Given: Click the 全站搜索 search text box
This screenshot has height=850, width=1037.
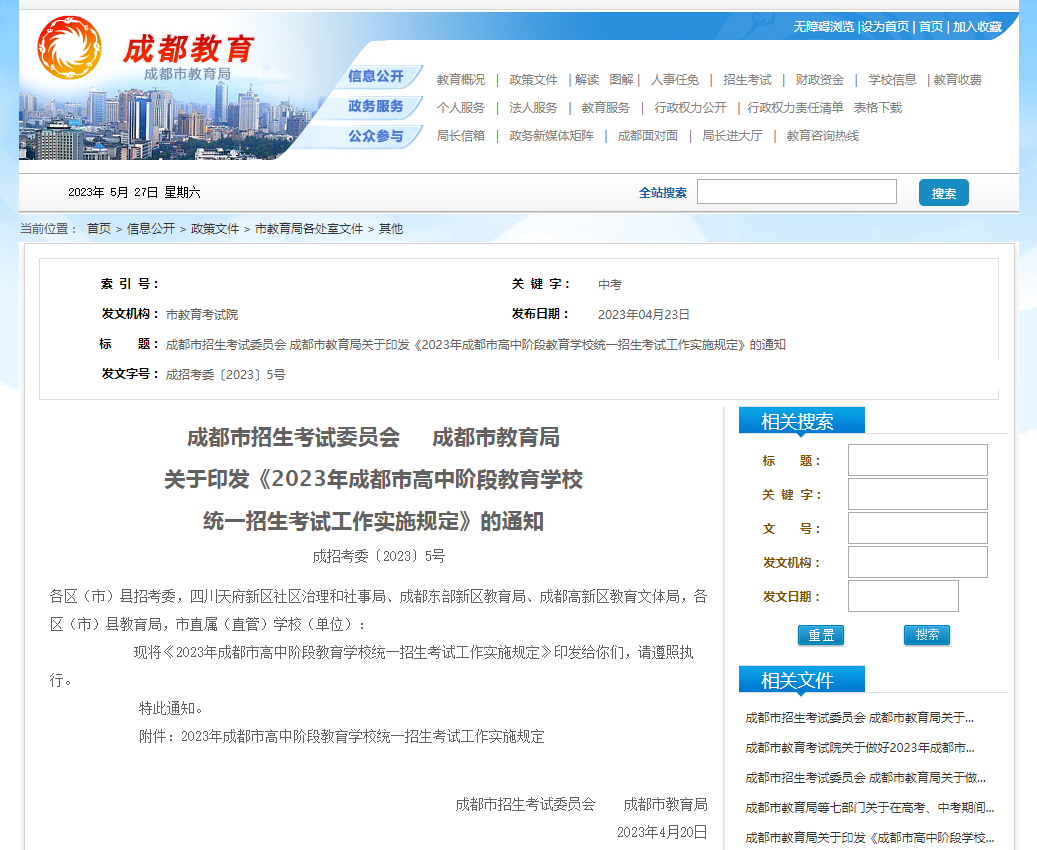Looking at the screenshot, I should pos(797,191).
